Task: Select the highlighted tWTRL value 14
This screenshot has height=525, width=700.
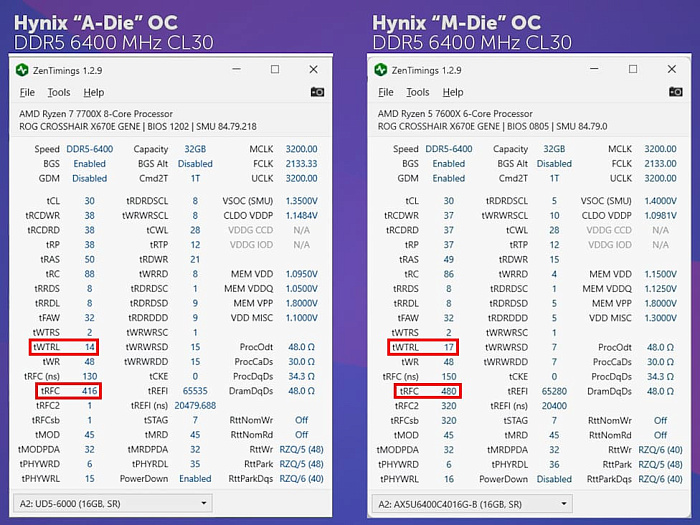Action: coord(89,347)
